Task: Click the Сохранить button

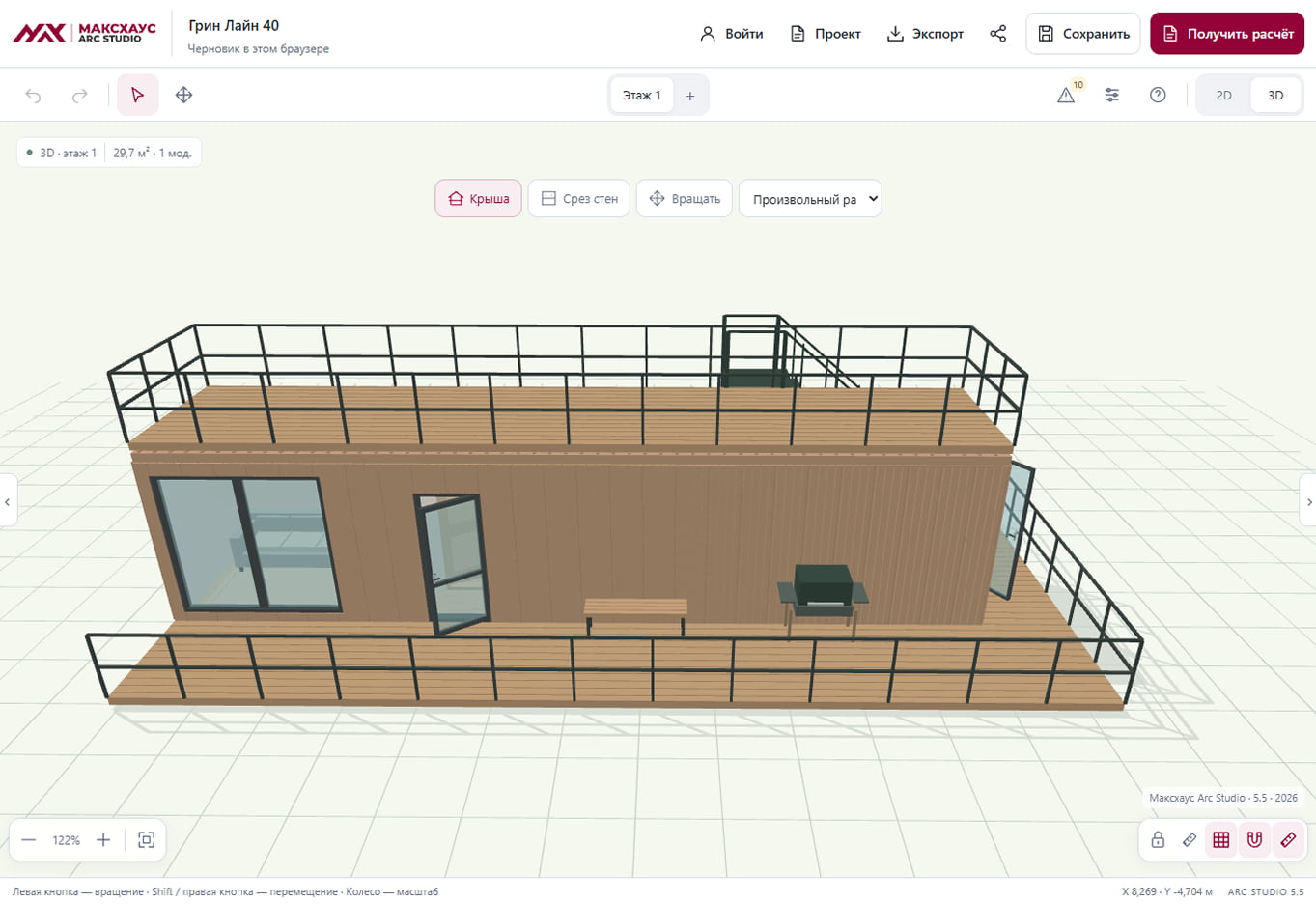Action: [x=1083, y=34]
